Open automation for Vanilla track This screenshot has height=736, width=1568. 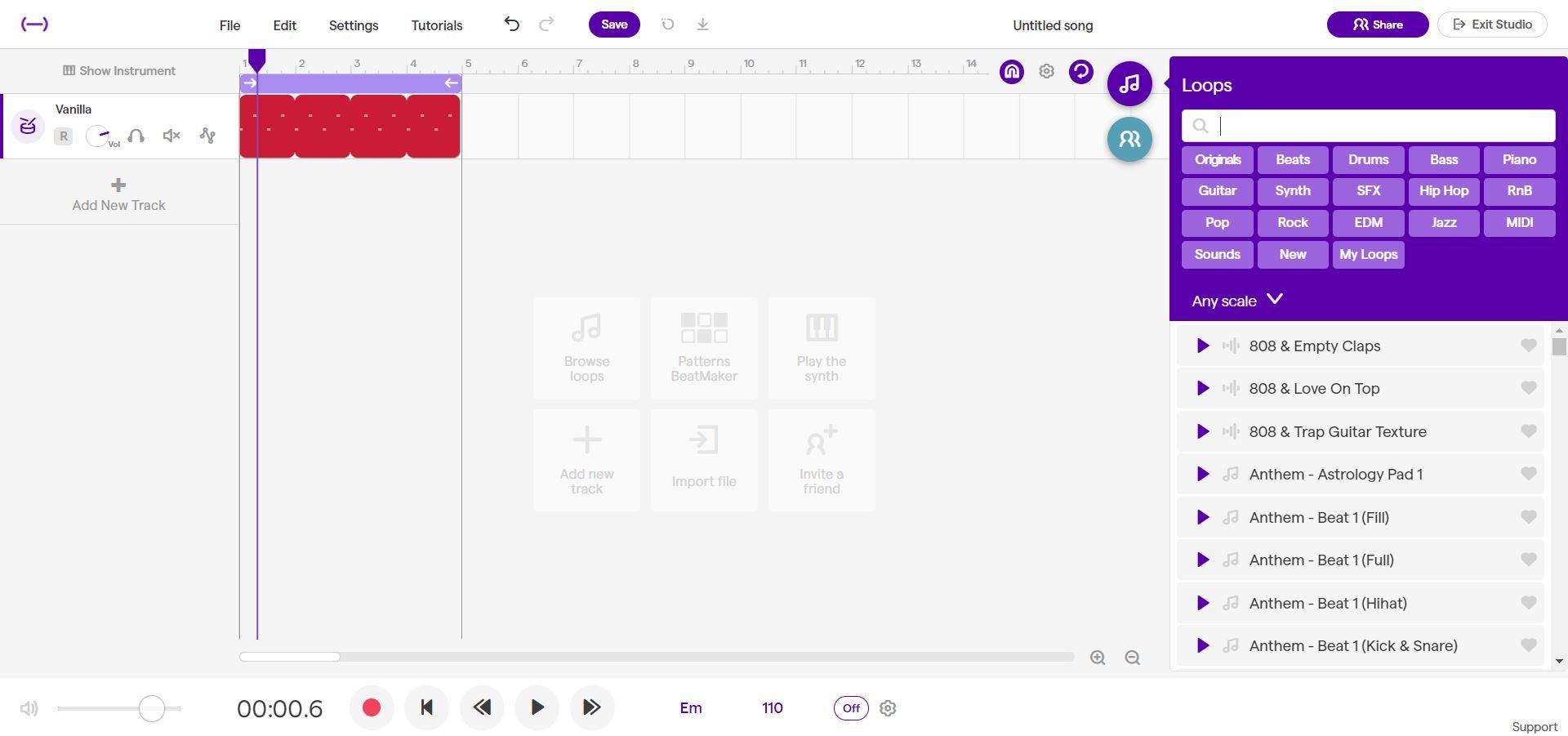[207, 136]
